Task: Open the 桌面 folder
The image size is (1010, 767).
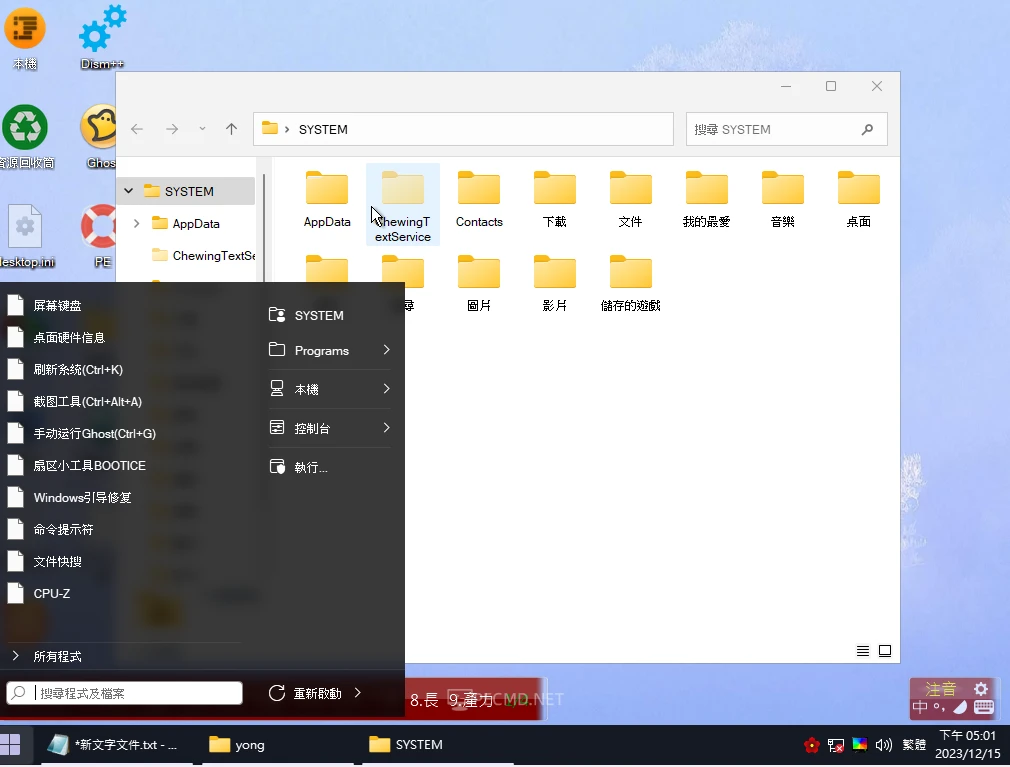Action: point(859,189)
